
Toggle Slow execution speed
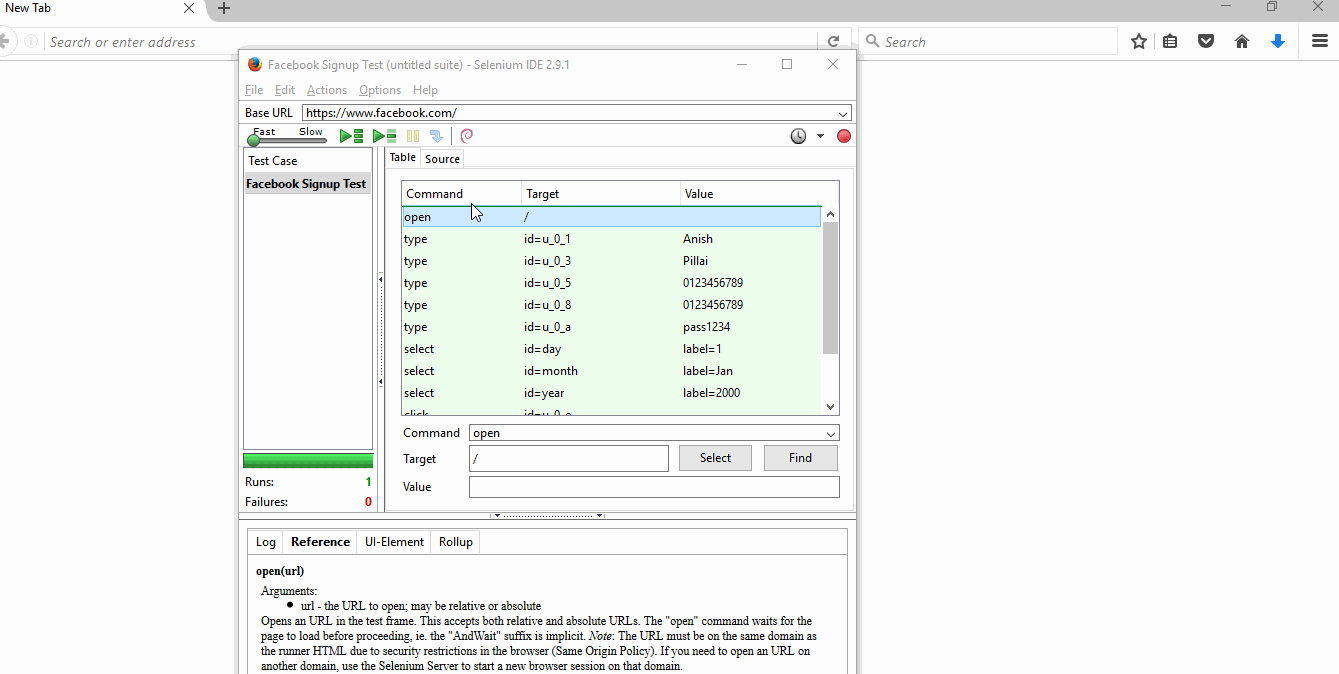tap(310, 132)
